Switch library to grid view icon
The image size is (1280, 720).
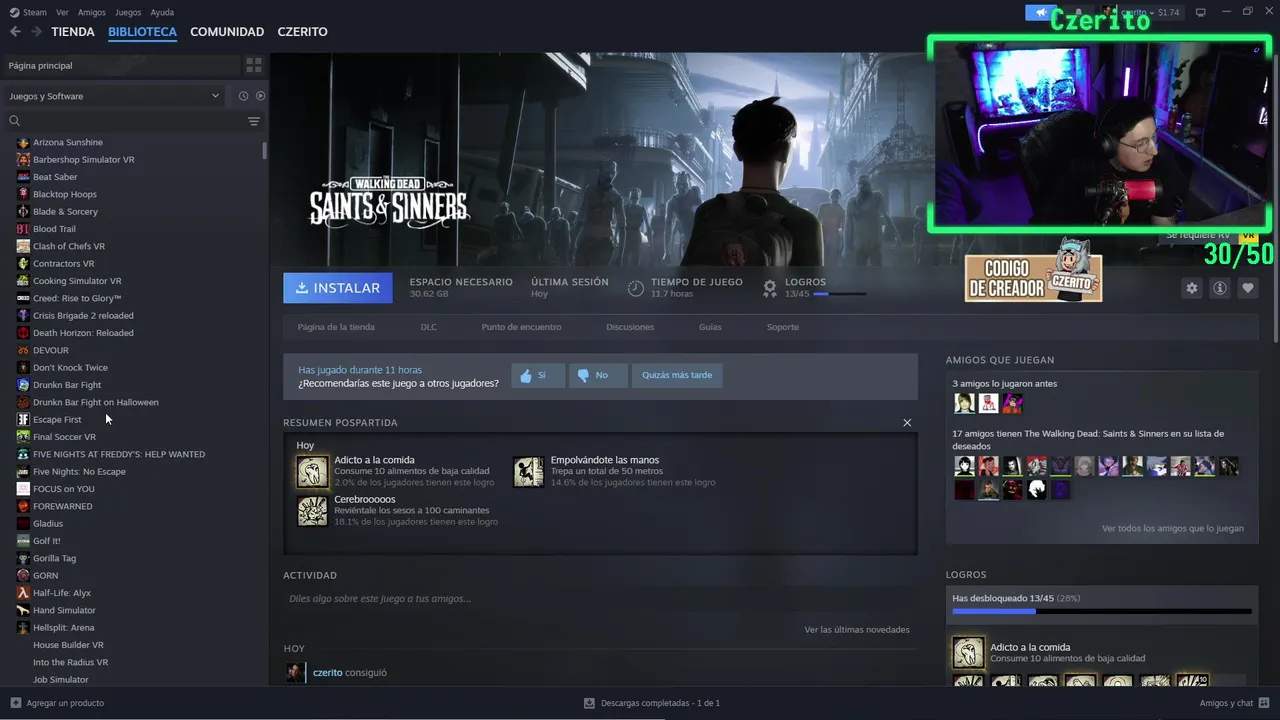coord(254,65)
